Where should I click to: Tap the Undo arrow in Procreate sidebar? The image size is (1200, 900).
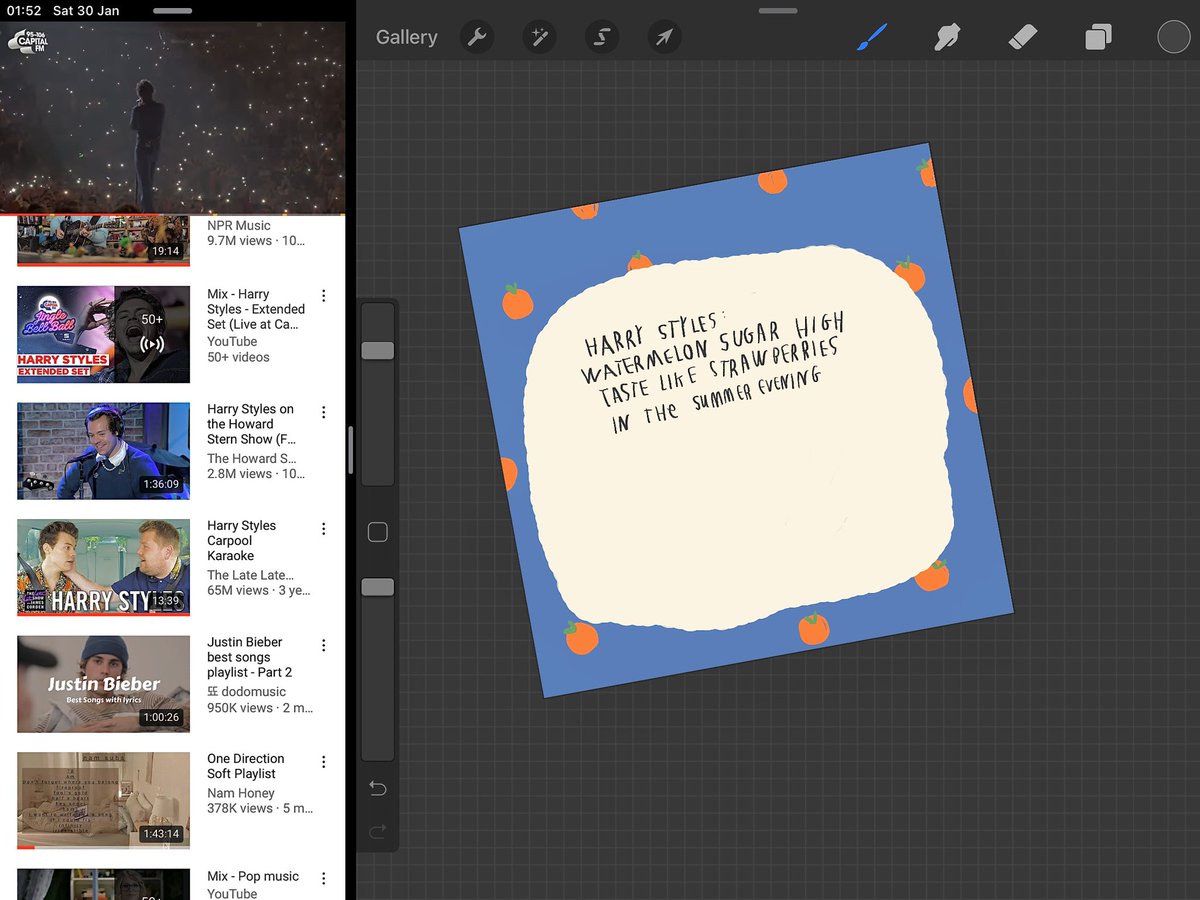(x=378, y=789)
